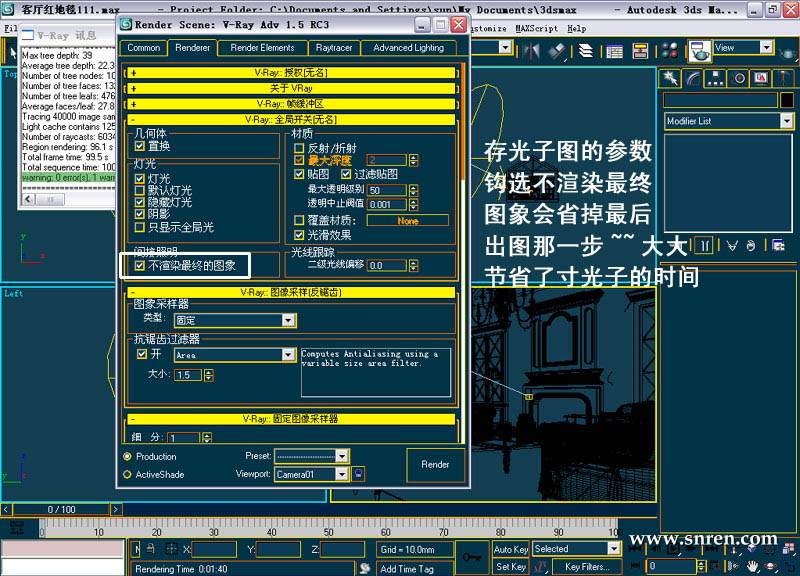The width and height of the screenshot is (800, 576).
Task: Click the 二级光线偏移 value field
Action: coord(387,265)
